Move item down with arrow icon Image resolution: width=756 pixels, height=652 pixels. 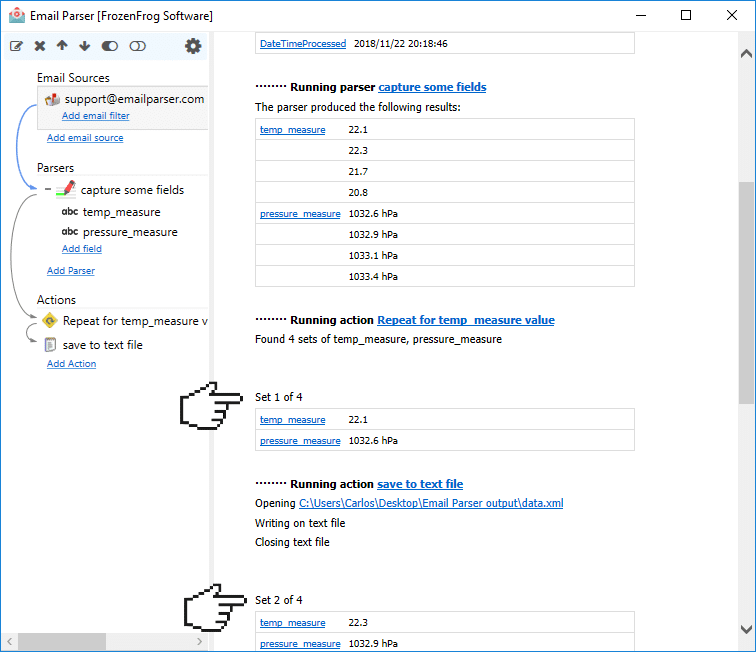click(x=85, y=46)
